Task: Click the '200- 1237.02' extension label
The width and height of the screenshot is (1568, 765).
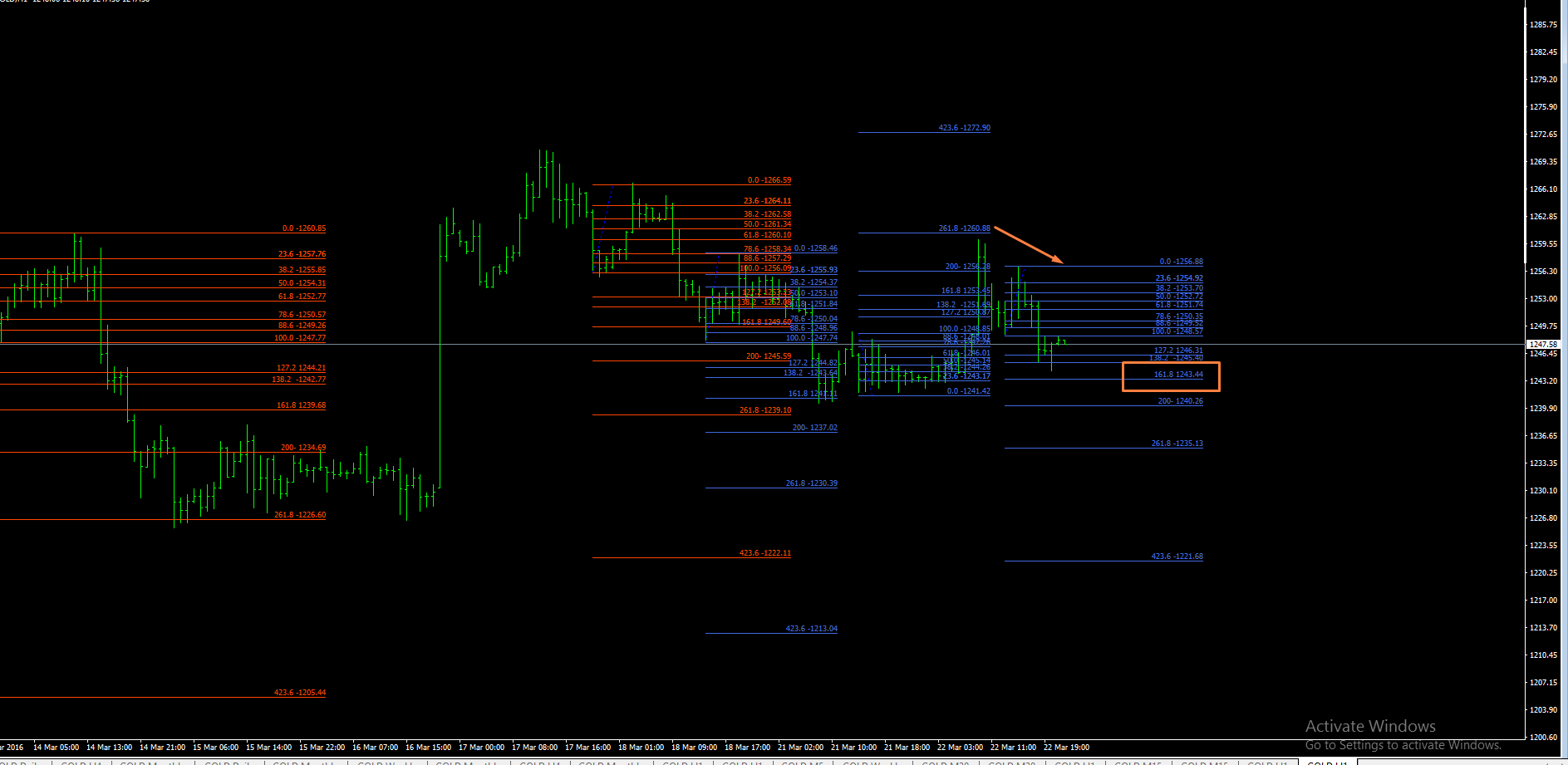Action: 815,428
